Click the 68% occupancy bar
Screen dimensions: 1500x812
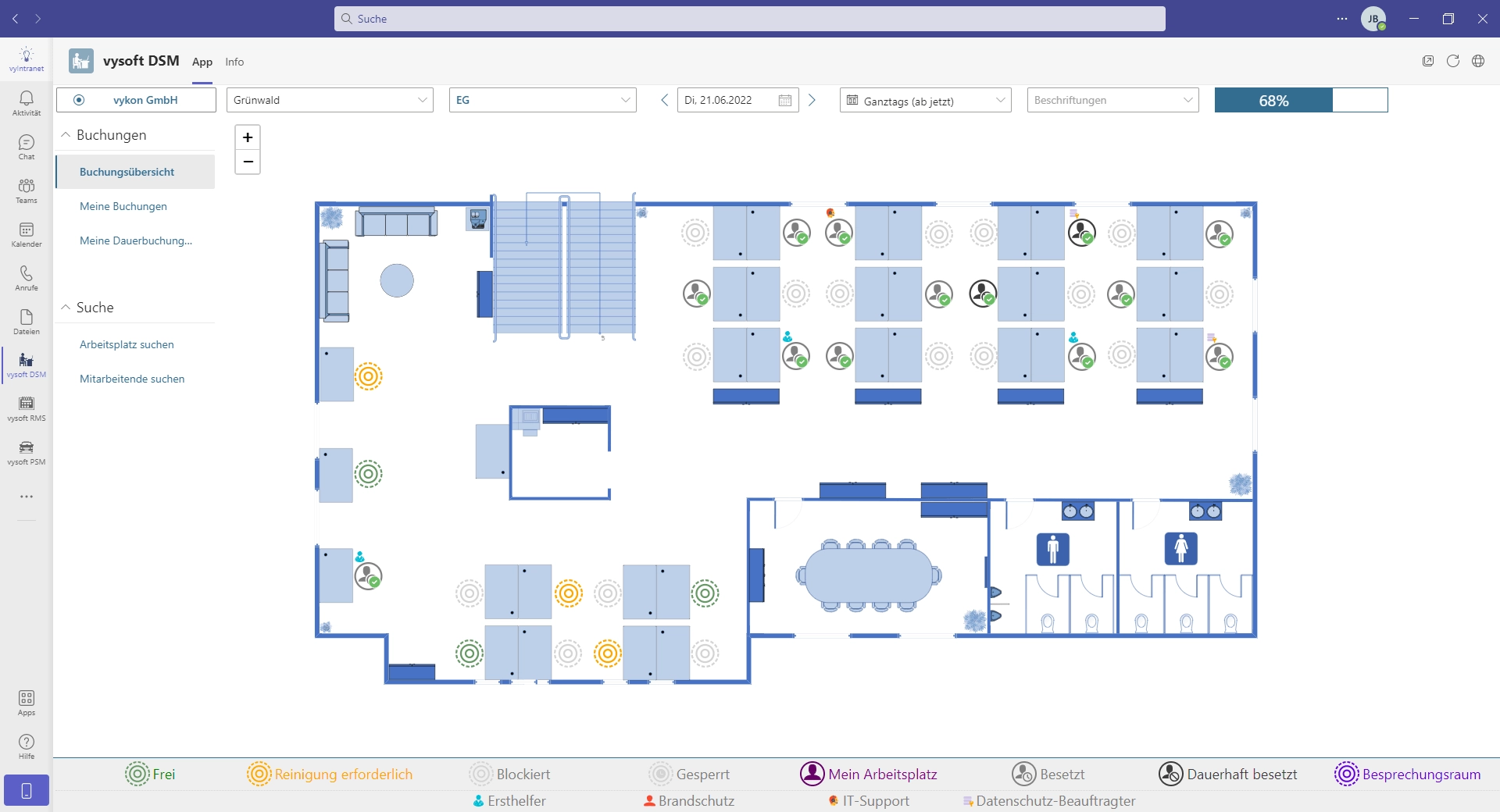[x=1301, y=100]
